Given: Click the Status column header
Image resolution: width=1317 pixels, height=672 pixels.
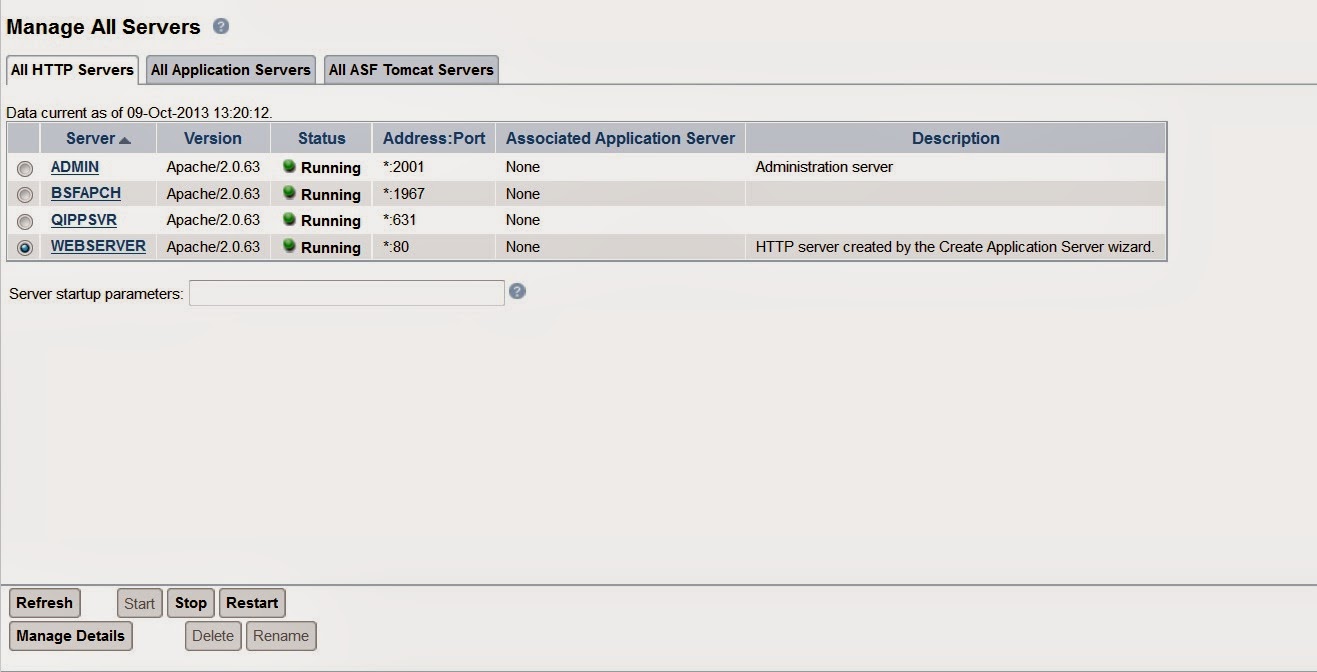Looking at the screenshot, I should click(321, 137).
